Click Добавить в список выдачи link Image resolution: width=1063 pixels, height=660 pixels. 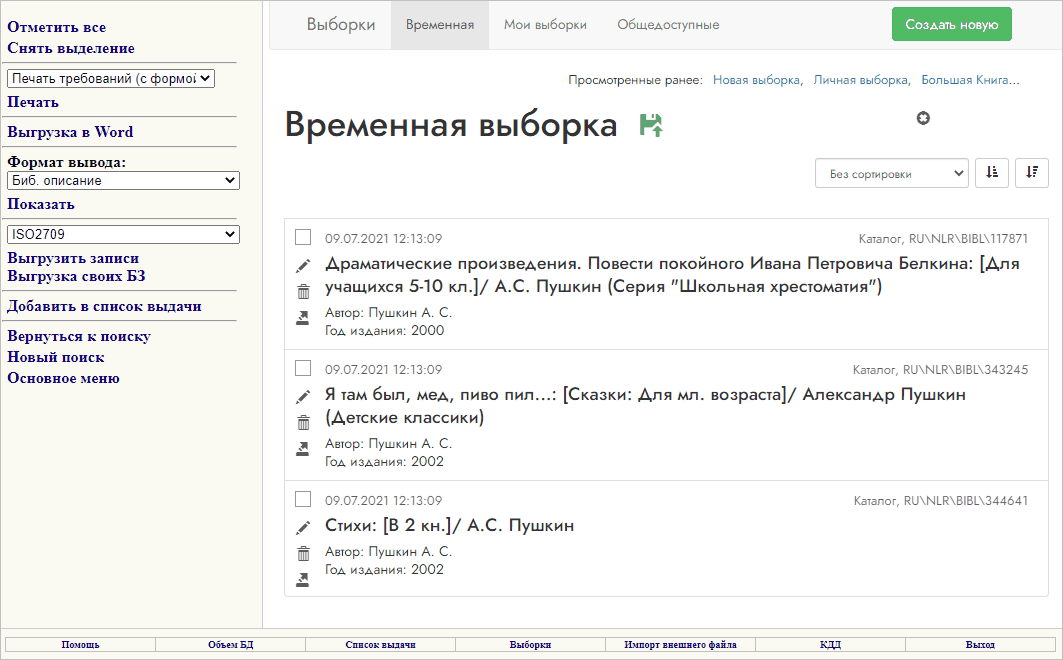(104, 306)
